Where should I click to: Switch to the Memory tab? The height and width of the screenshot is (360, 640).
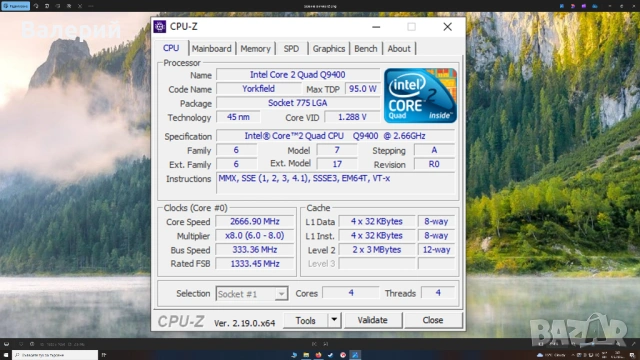click(256, 49)
